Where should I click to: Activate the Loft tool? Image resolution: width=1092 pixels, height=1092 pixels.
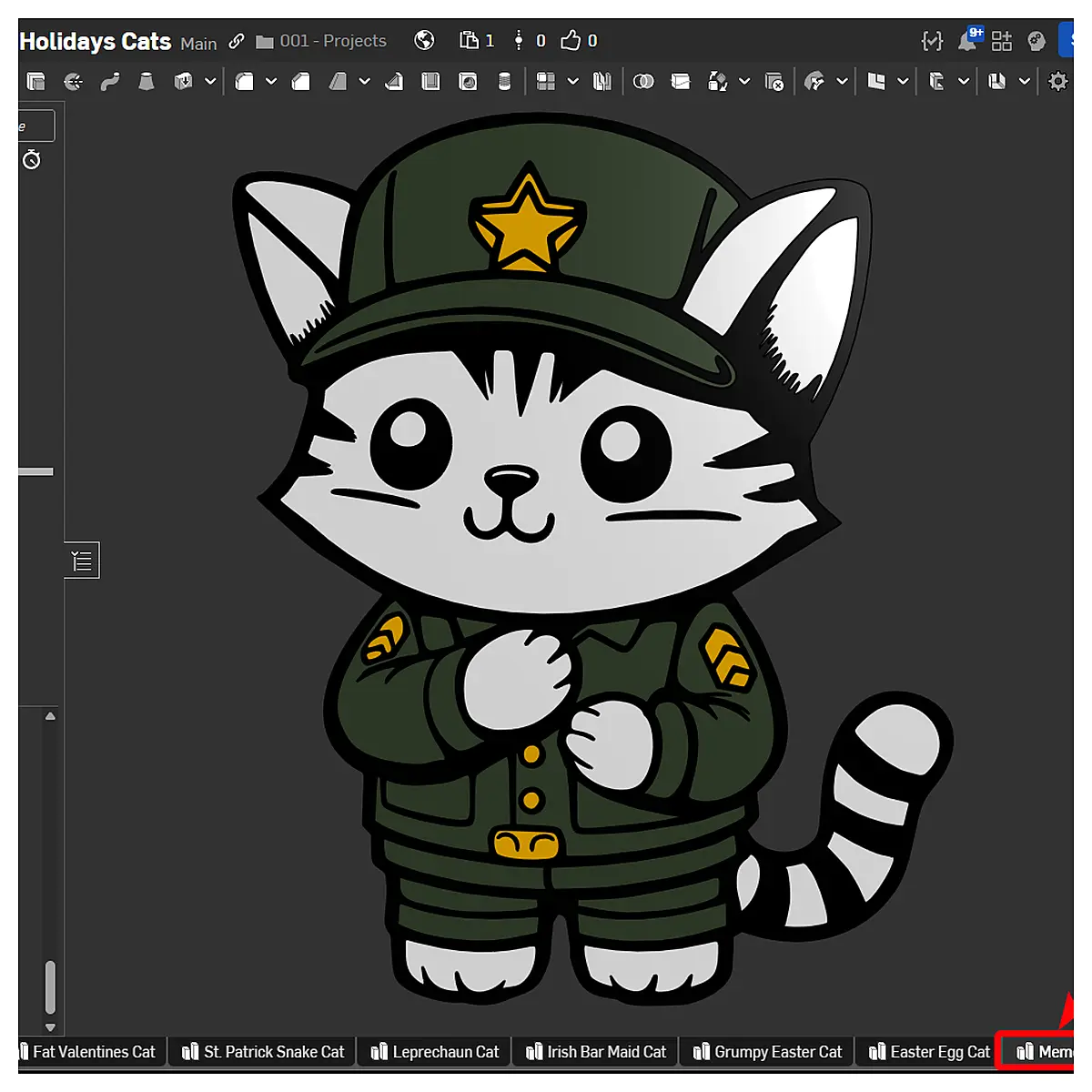146,82
